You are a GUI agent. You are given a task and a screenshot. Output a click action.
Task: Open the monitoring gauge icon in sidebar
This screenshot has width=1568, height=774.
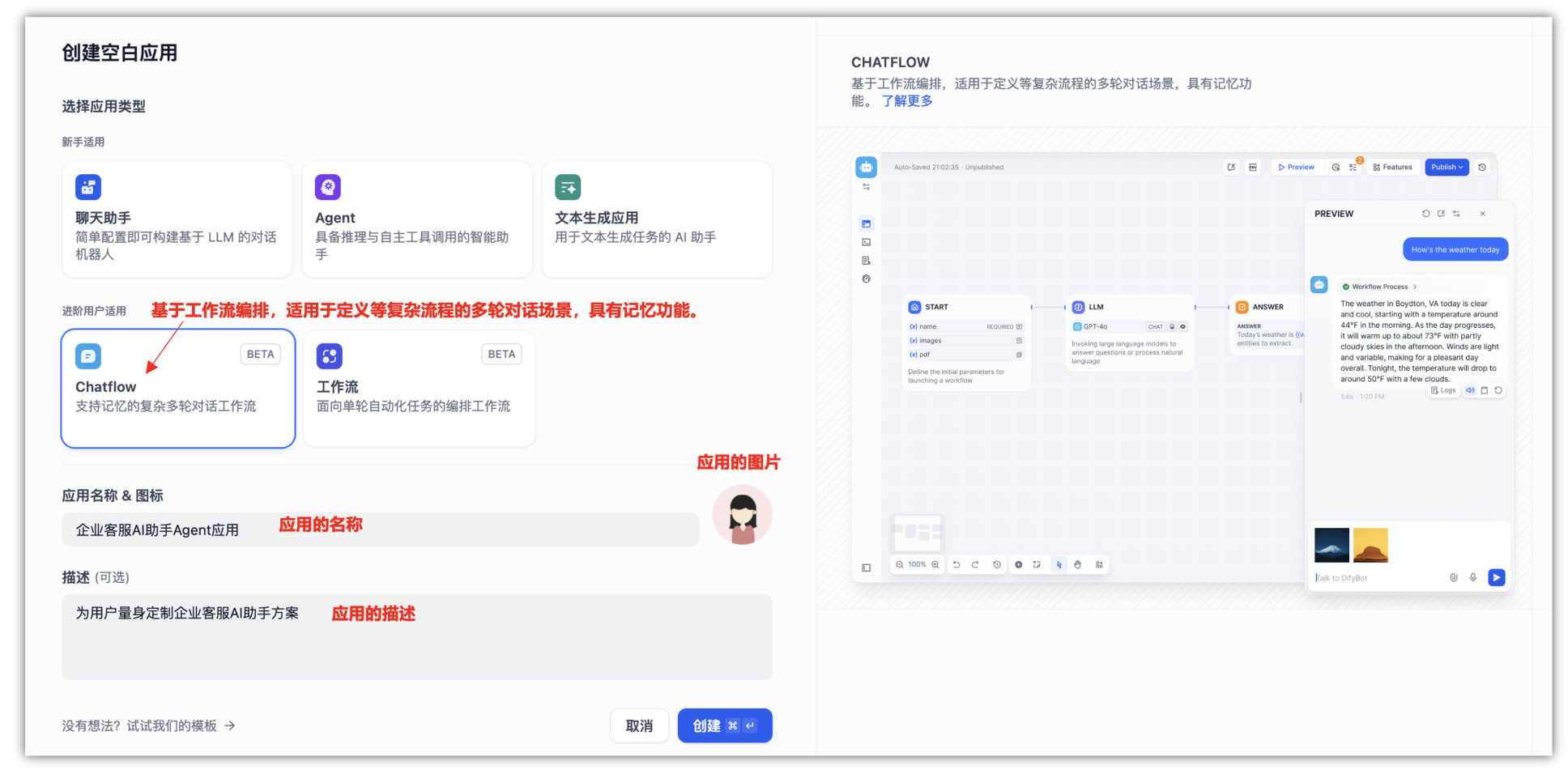click(866, 279)
